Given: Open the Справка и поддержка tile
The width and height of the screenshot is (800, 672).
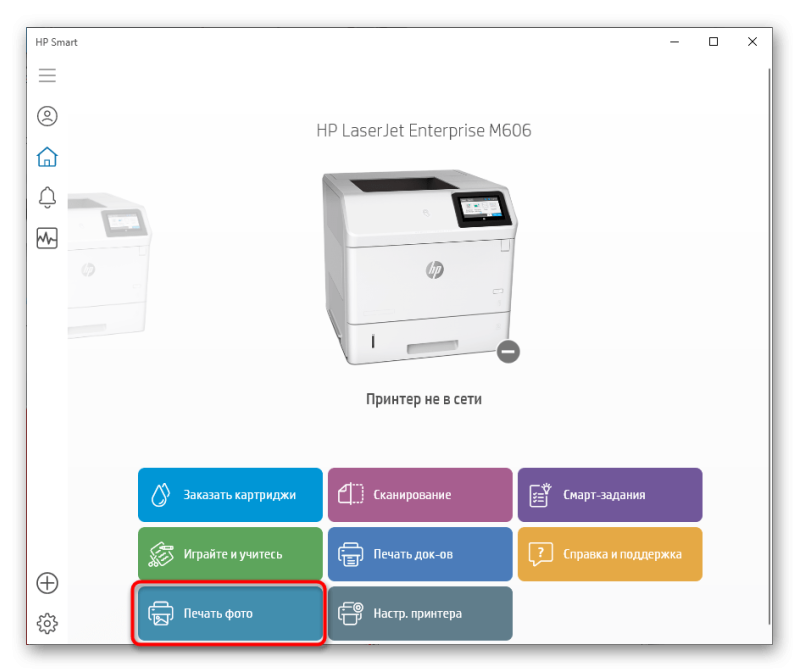Looking at the screenshot, I should [610, 554].
